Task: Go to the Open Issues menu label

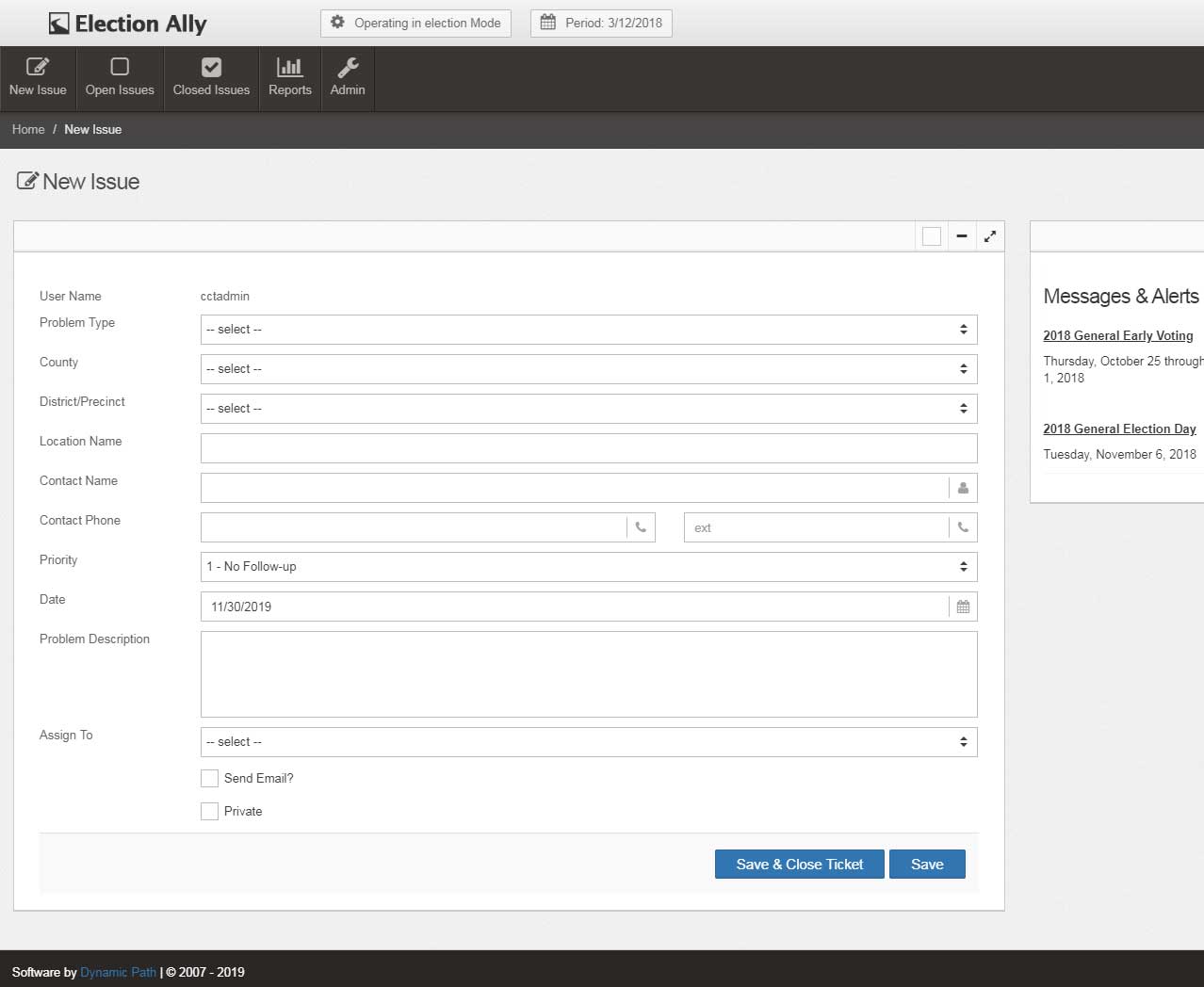Action: click(120, 90)
